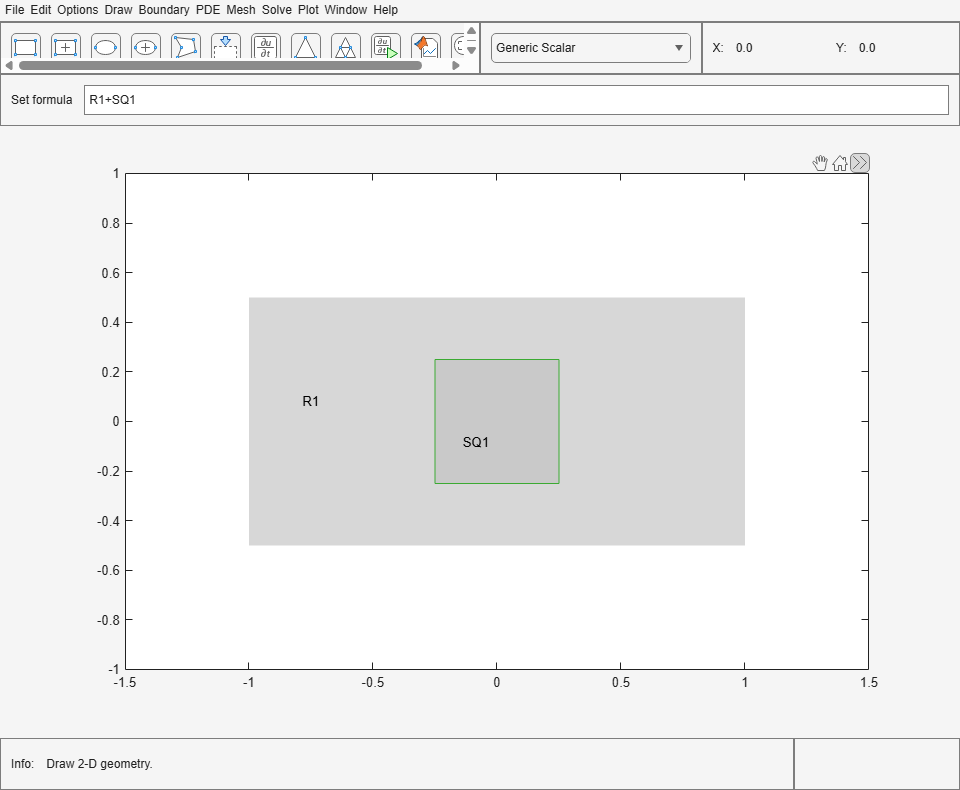This screenshot has height=790, width=960.
Task: Open the PDE specification dialog via ∂u/∂t icon
Action: (265, 46)
